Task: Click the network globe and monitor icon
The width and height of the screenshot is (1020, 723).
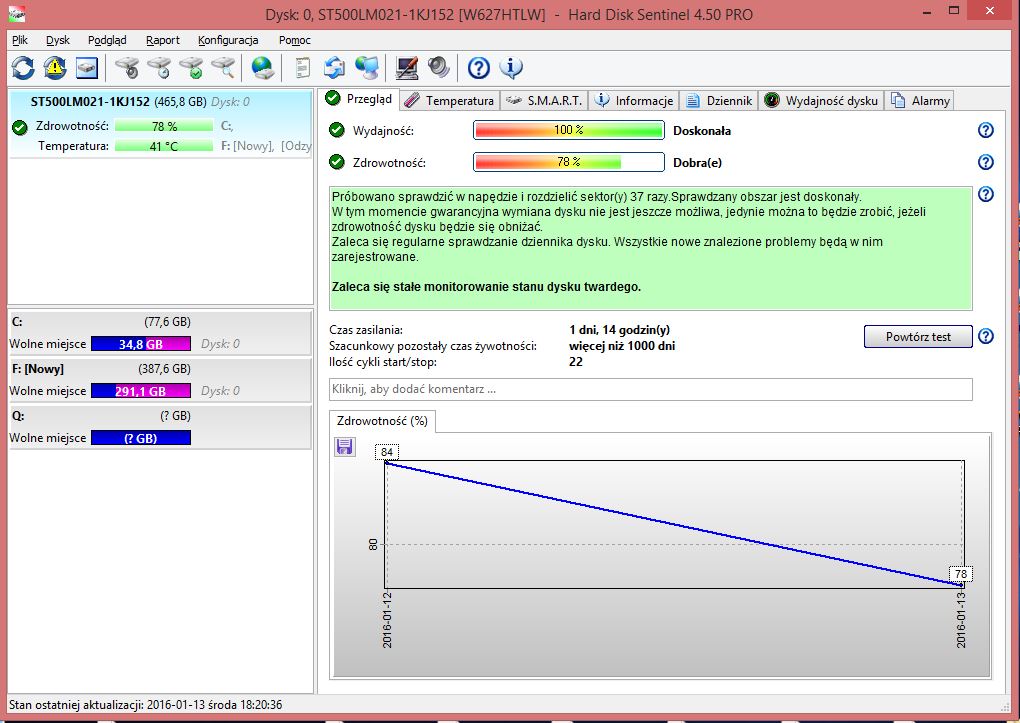Action: (367, 68)
